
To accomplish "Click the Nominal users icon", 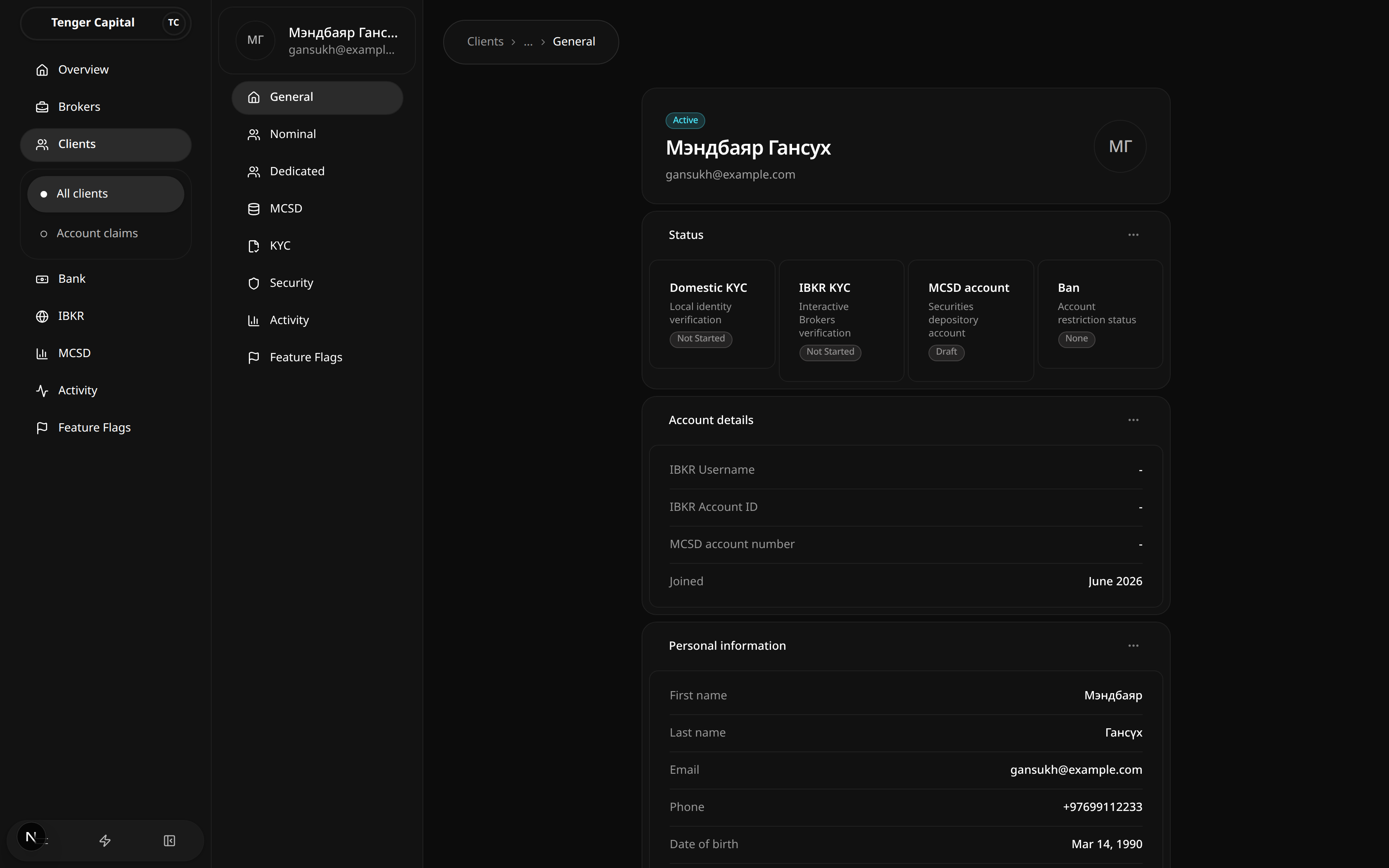I will [x=254, y=135].
